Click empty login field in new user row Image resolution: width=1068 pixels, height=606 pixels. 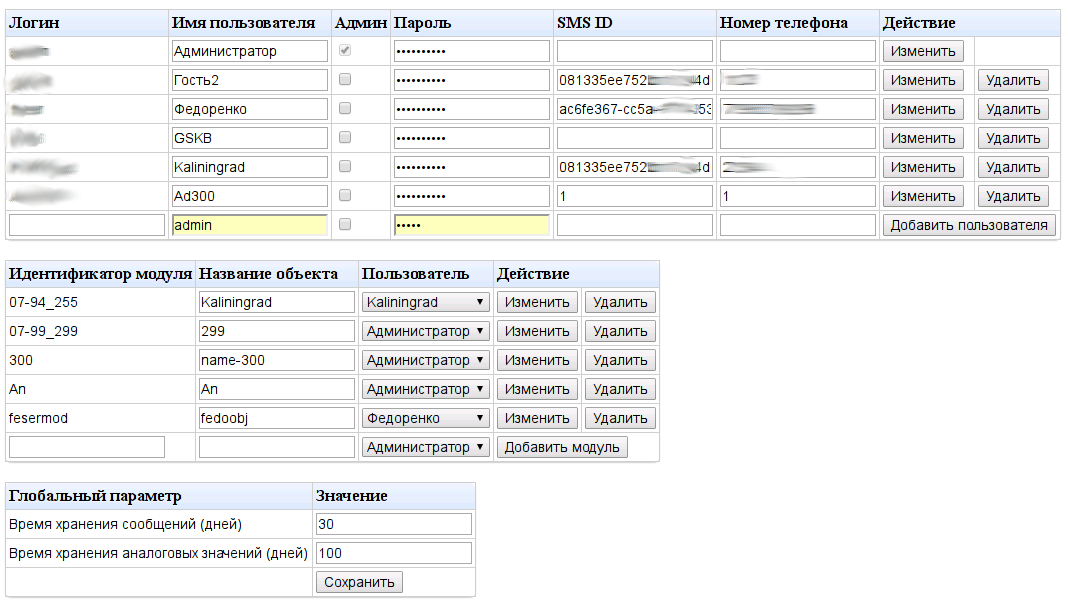click(x=86, y=225)
